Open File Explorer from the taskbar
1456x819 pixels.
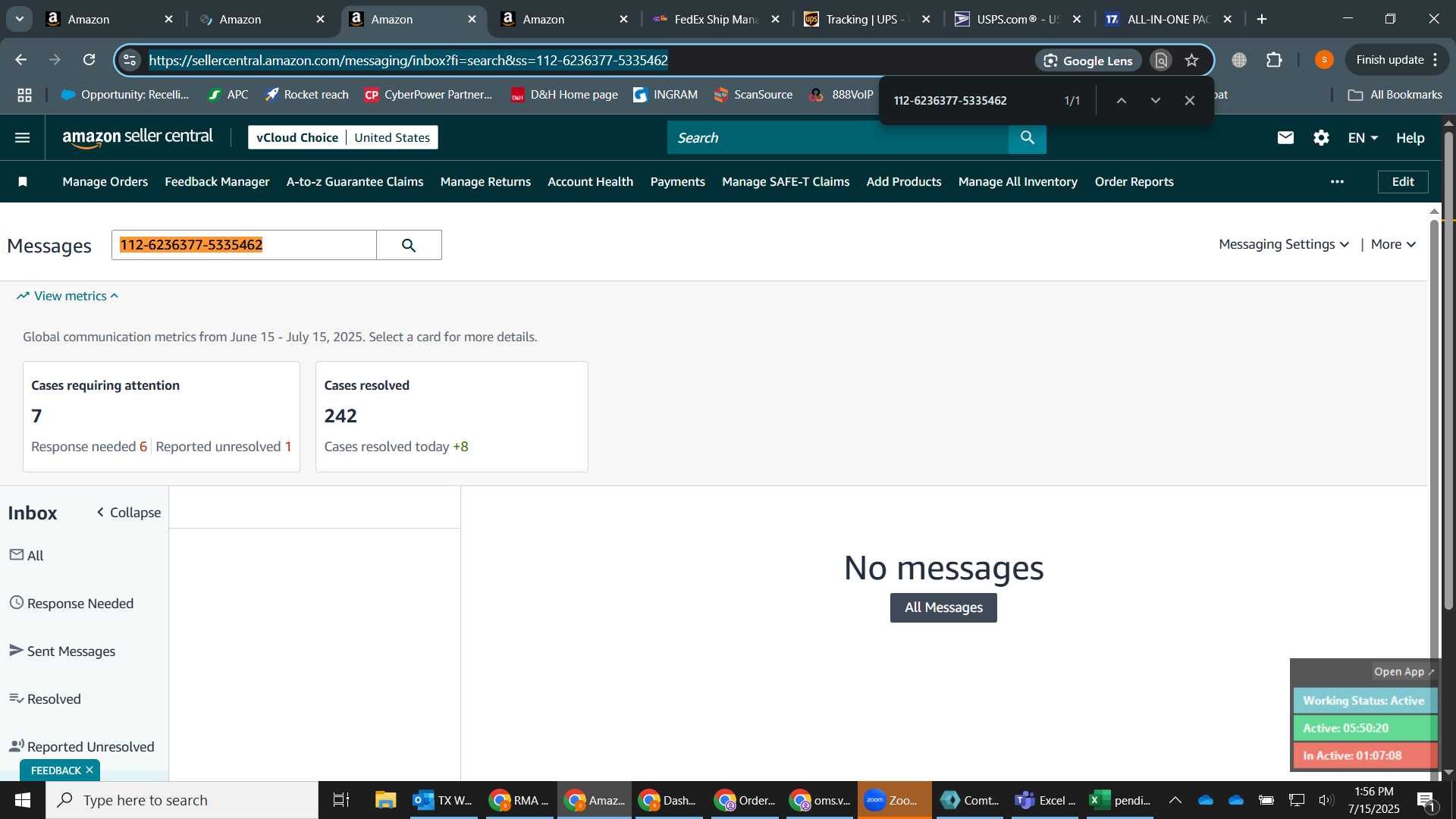[x=385, y=800]
